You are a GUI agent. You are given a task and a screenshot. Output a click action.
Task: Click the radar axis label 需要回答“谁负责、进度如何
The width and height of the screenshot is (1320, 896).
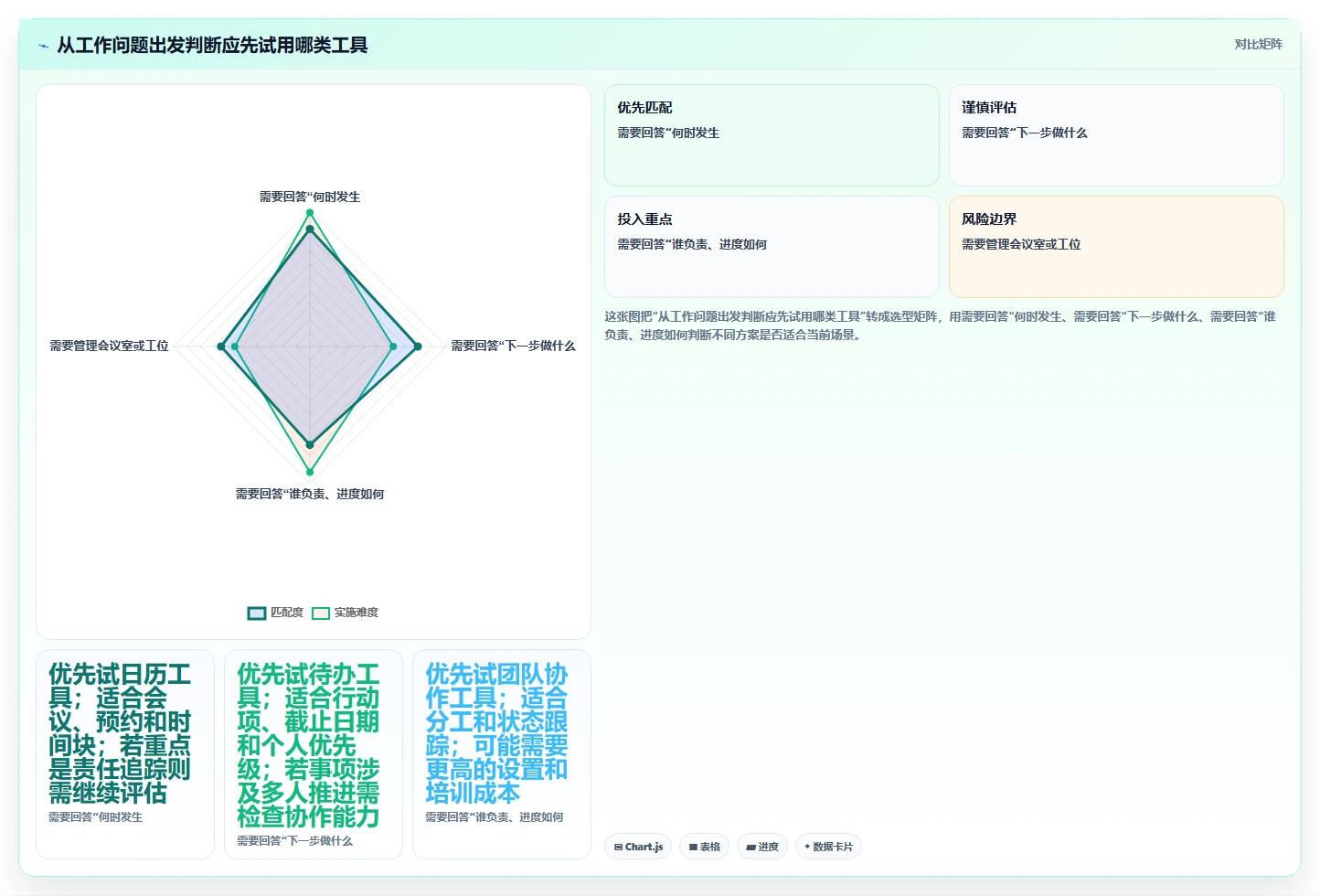(x=310, y=494)
